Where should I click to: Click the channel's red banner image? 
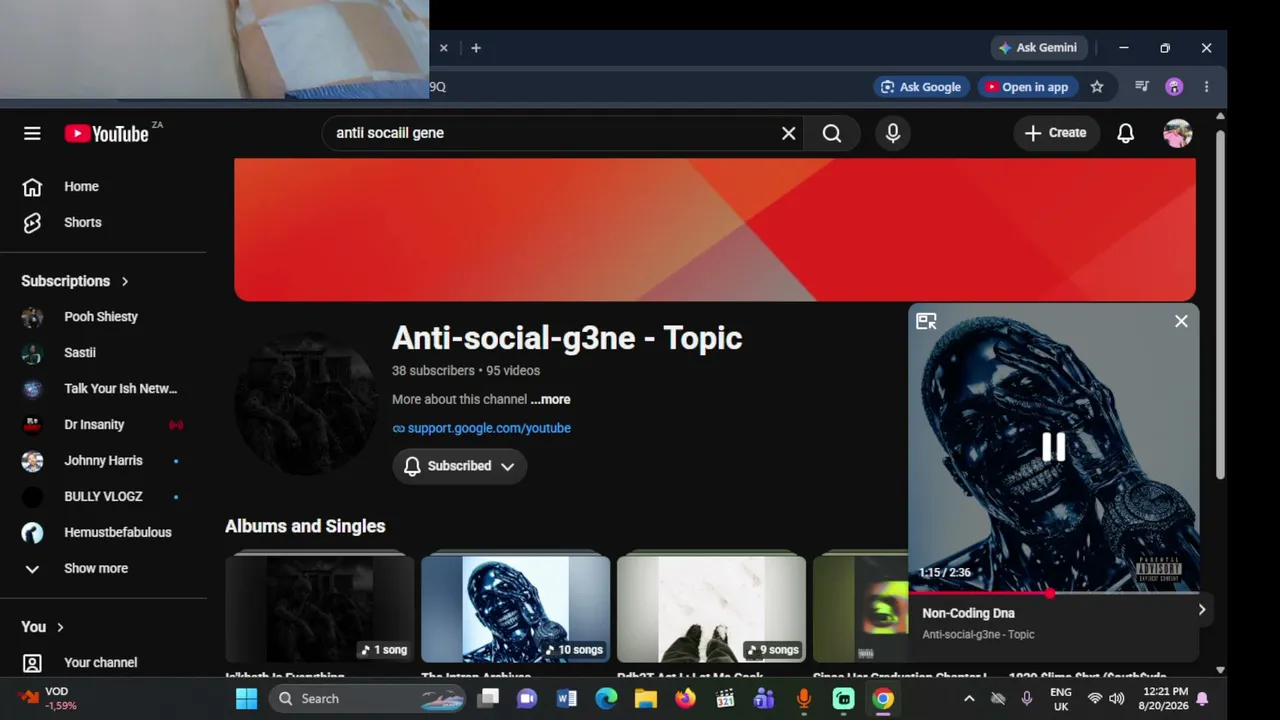coord(715,230)
